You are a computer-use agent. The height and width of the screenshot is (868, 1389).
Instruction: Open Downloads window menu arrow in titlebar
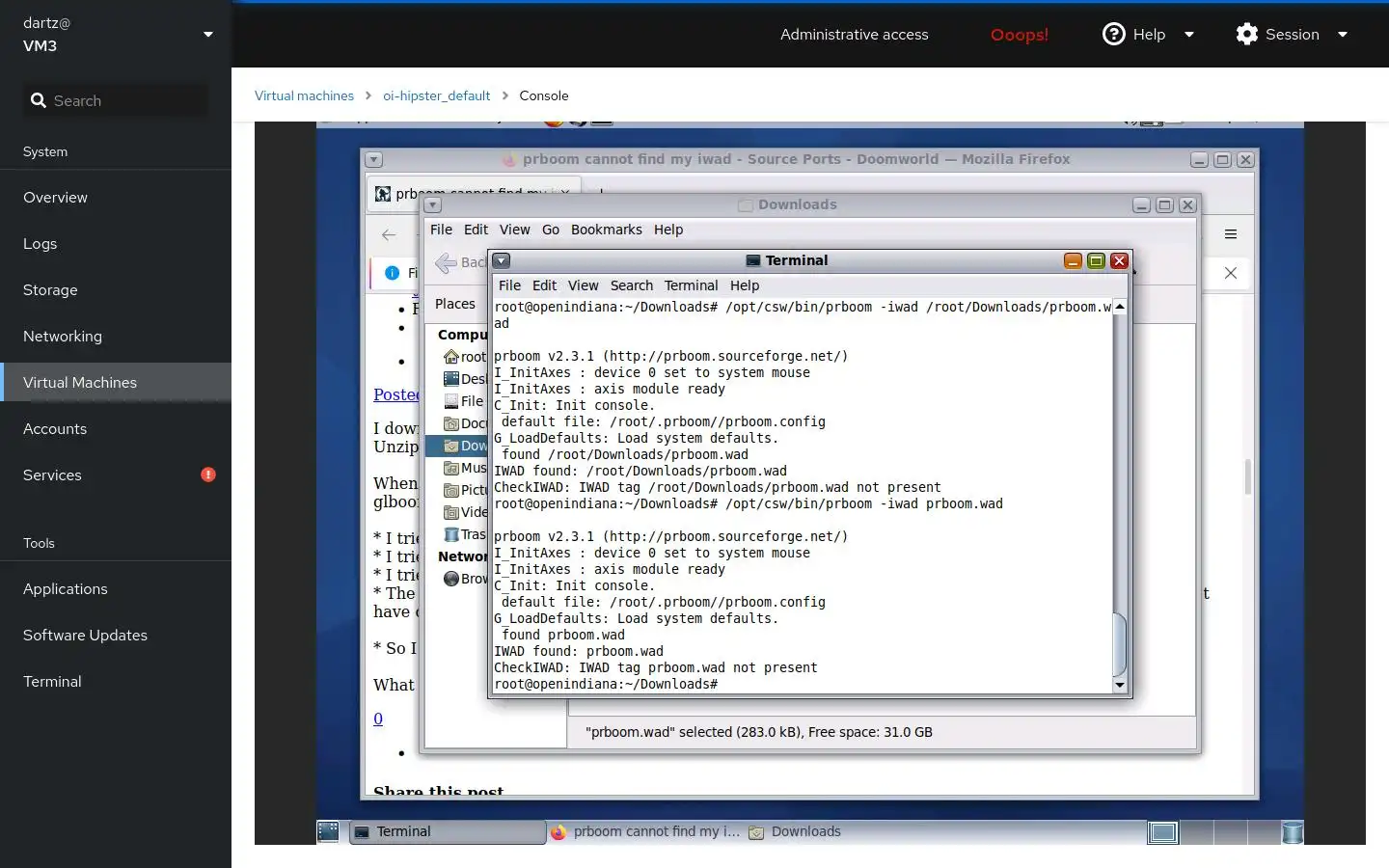(x=432, y=204)
